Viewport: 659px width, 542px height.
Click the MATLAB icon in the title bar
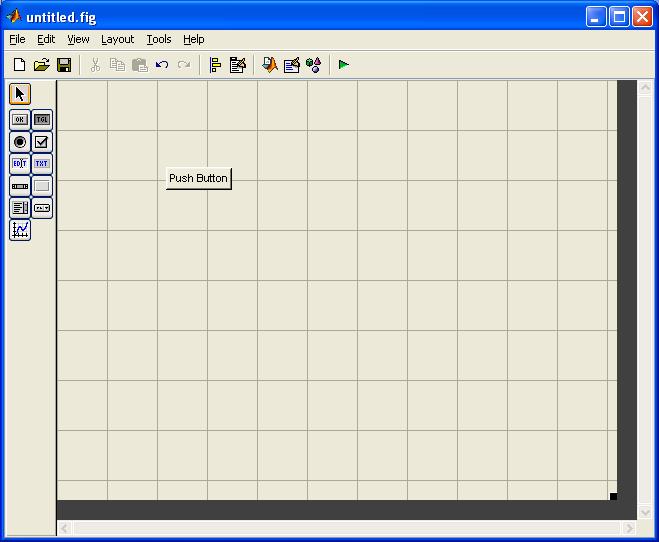tap(14, 16)
